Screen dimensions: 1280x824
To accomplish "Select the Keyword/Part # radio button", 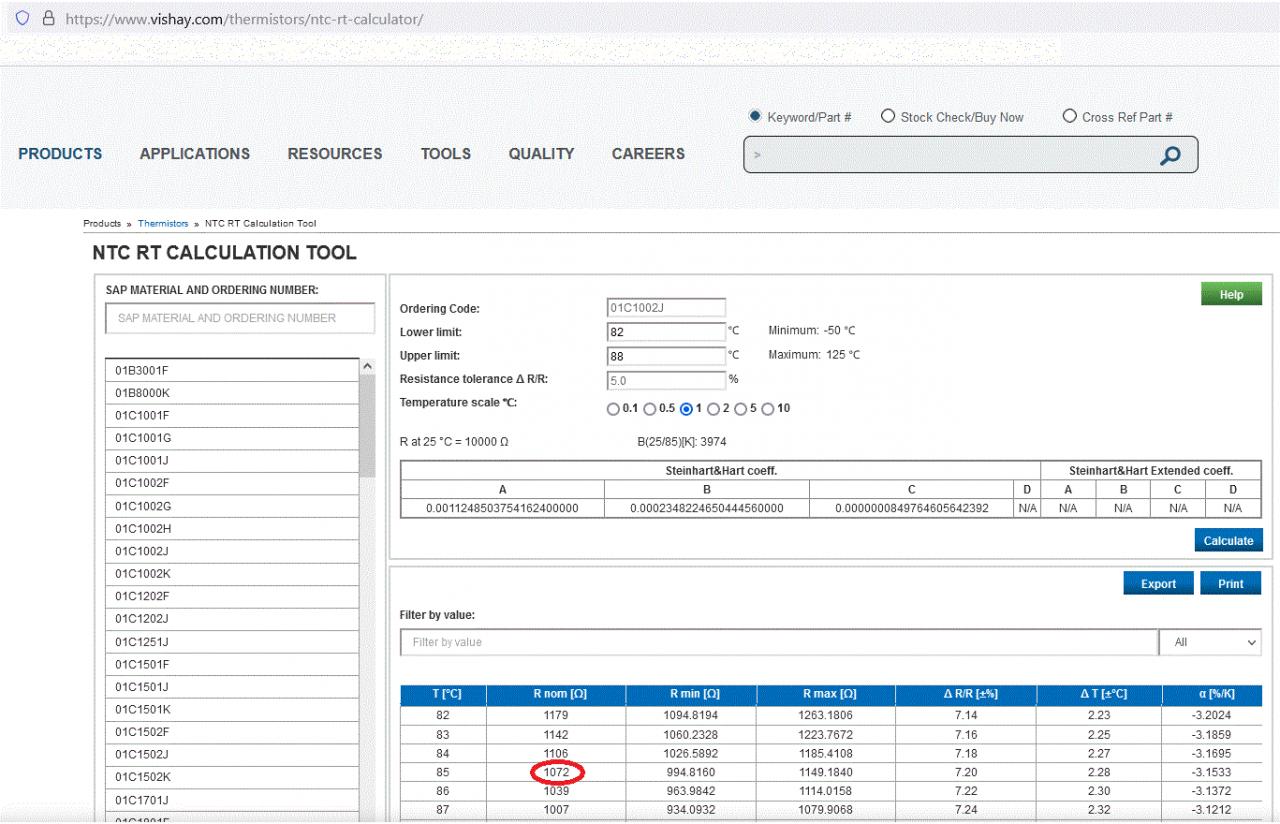I will tap(756, 116).
